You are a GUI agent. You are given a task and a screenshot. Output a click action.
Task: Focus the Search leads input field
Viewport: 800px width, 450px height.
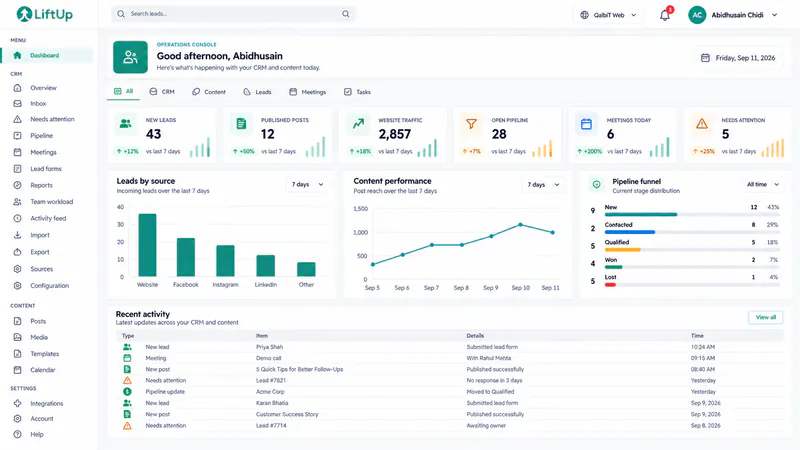coord(233,14)
